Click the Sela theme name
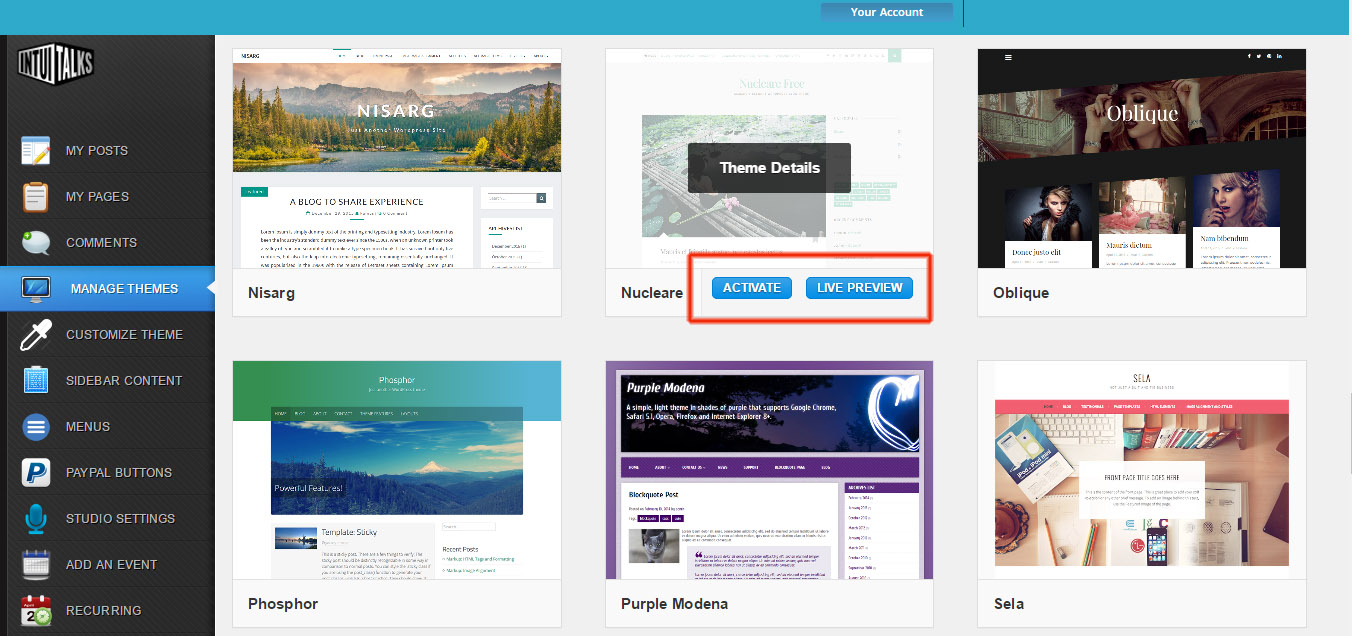This screenshot has width=1352, height=636. pos(1008,604)
